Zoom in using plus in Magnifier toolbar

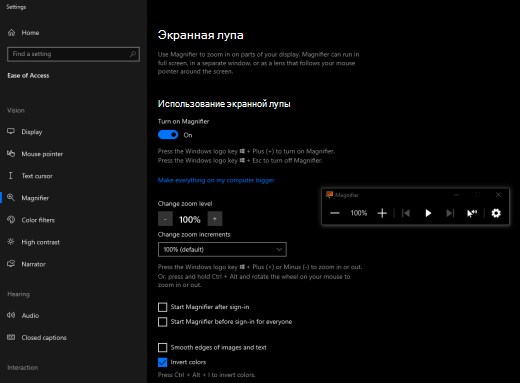coord(382,213)
